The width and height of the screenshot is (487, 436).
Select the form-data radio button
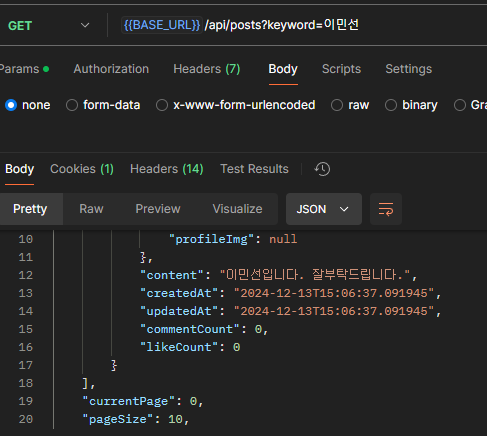(72, 105)
